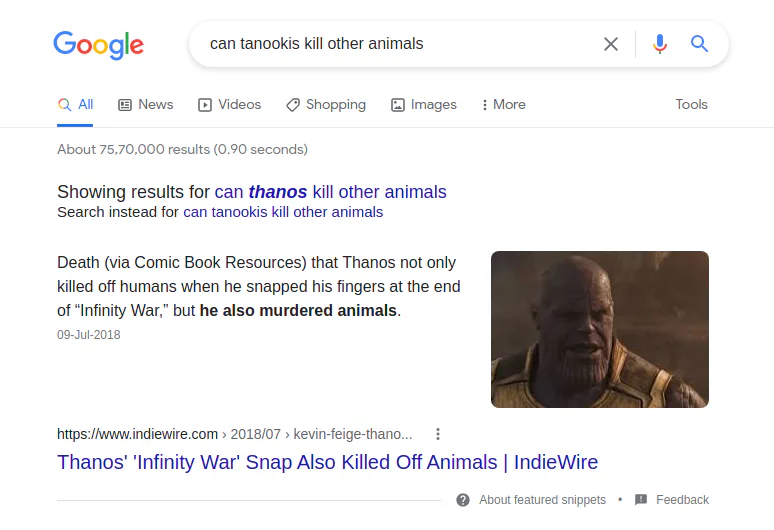Screen dimensions: 774x530
Task: Click the Google logo
Action: [98, 44]
